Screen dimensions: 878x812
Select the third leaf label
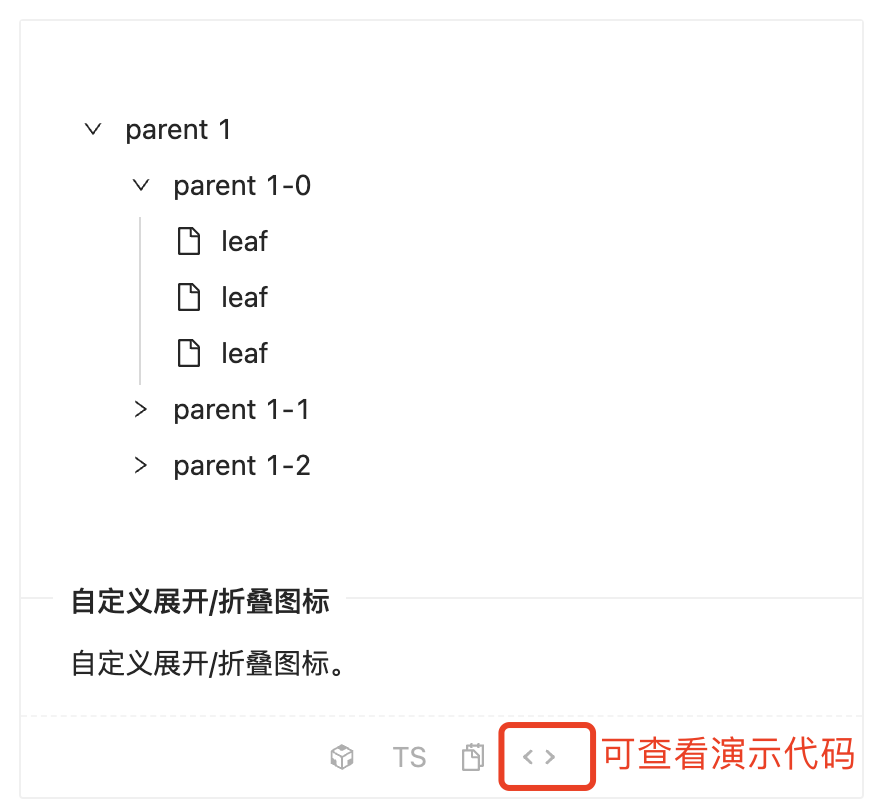pyautogui.click(x=245, y=353)
